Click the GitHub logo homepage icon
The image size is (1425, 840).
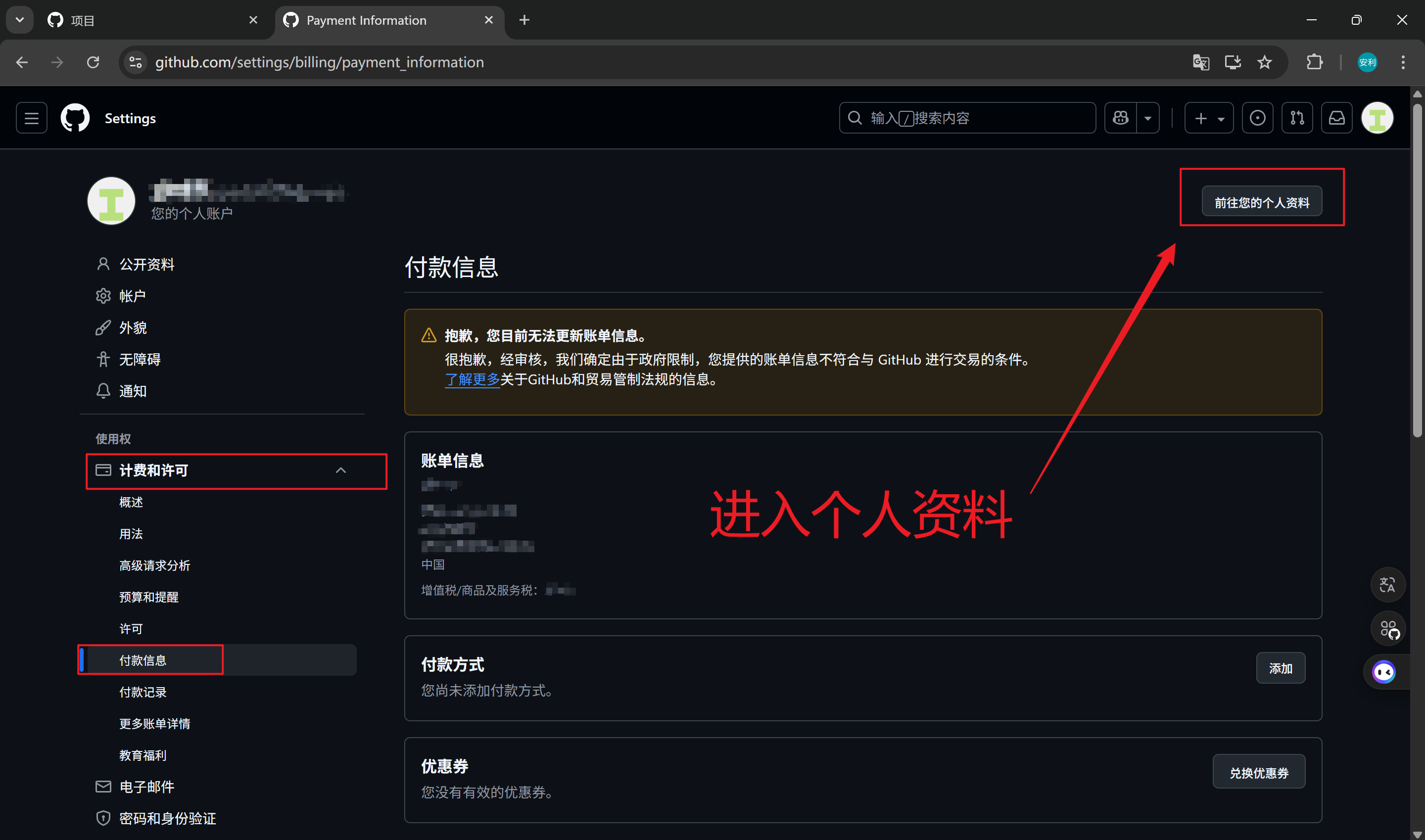pos(75,118)
